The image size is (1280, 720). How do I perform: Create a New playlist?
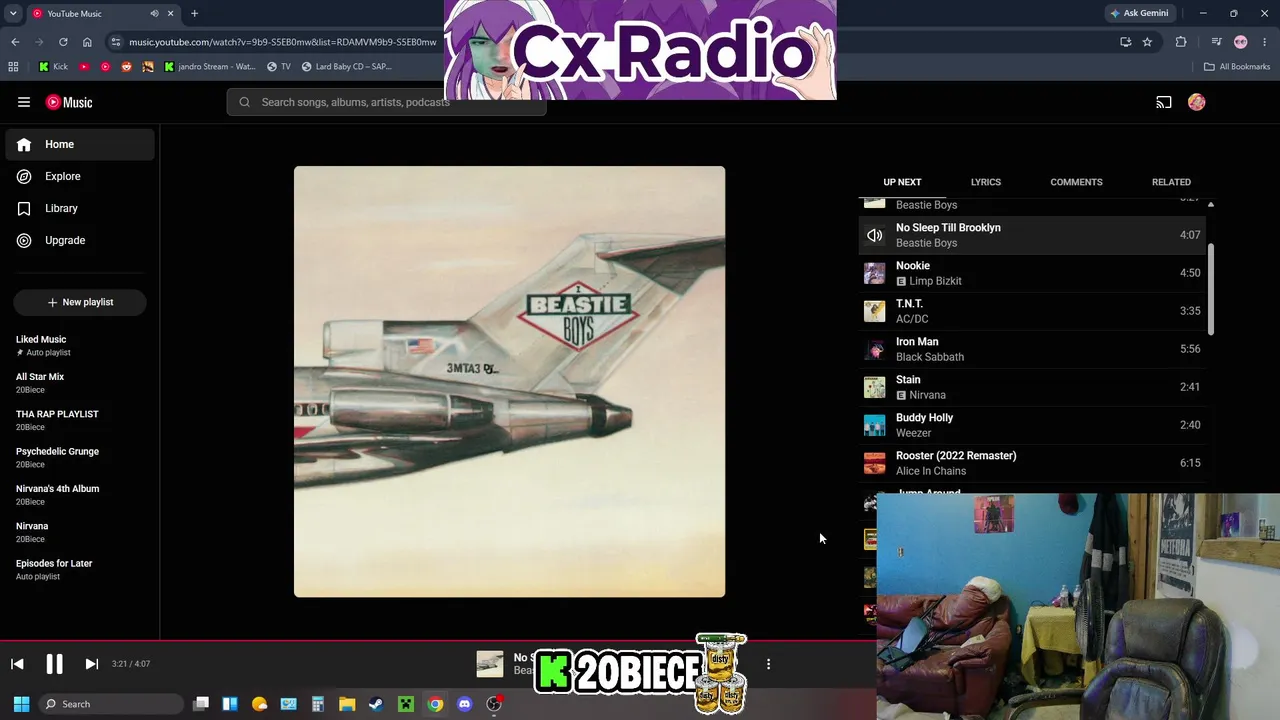point(80,302)
